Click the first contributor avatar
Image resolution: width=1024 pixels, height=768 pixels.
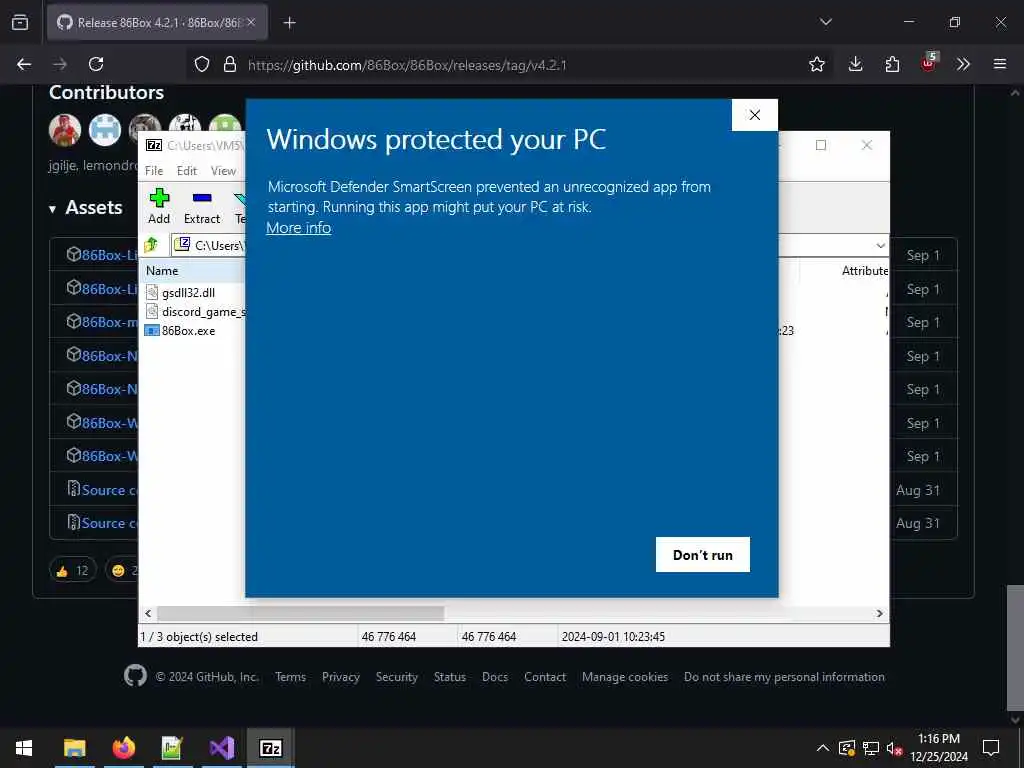click(x=65, y=129)
